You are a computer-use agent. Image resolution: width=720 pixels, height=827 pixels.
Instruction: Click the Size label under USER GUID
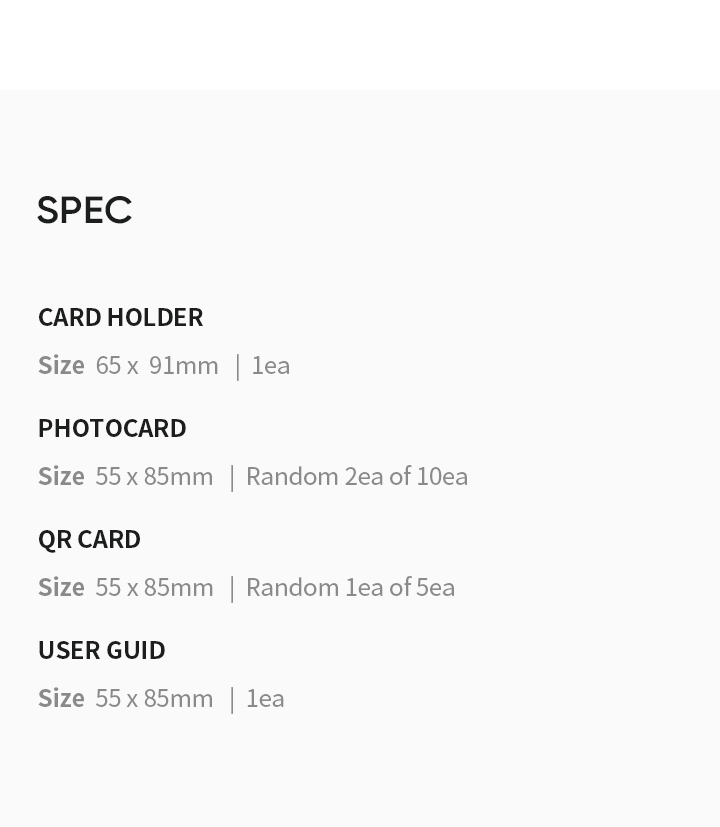tap(61, 698)
